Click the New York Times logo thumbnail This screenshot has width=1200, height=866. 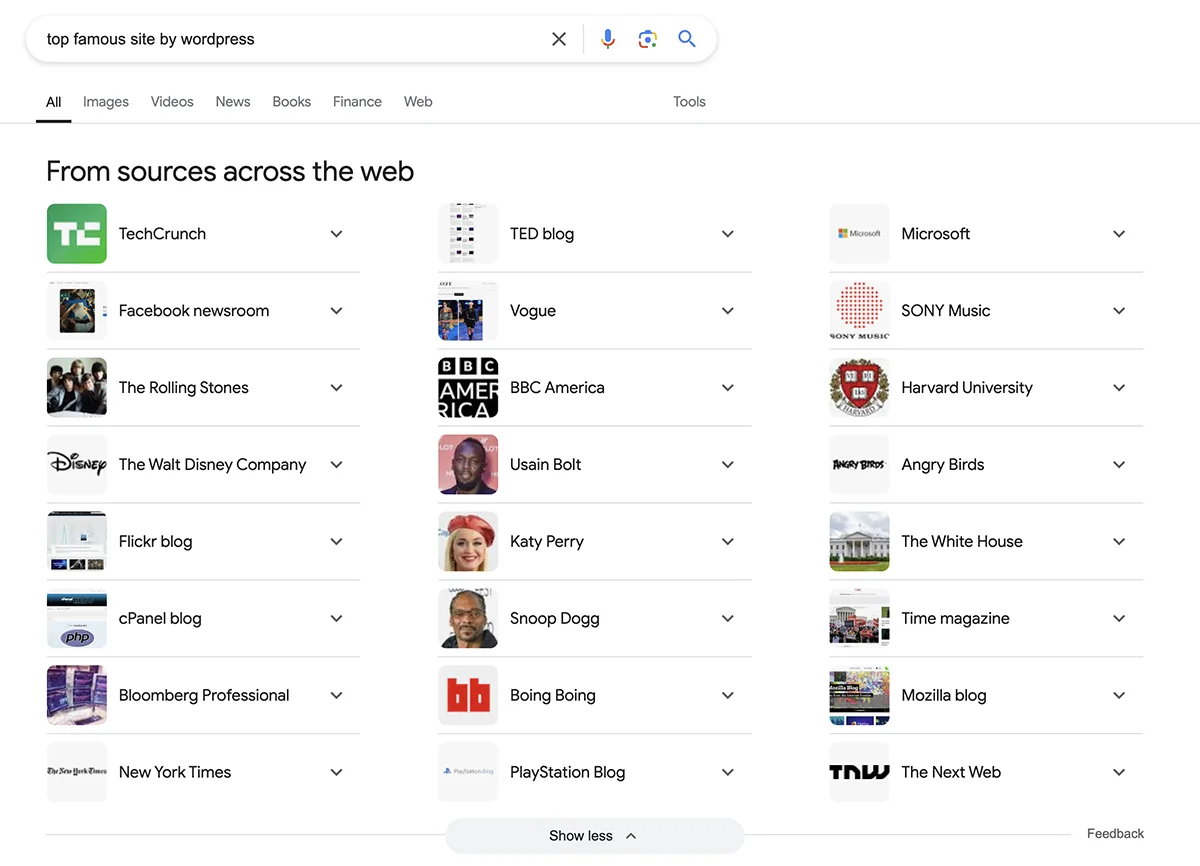coord(77,773)
